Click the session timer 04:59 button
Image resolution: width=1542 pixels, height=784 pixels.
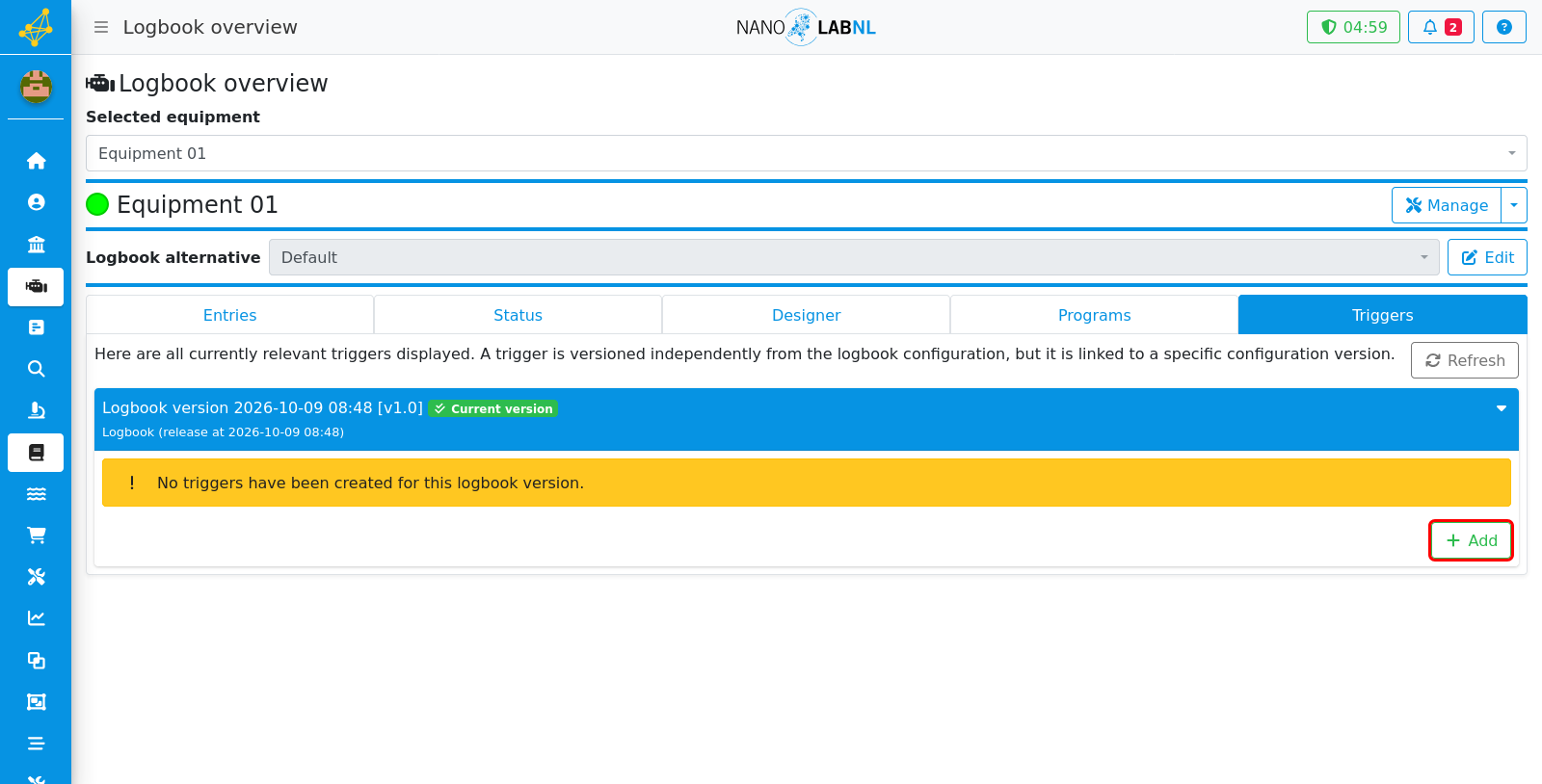(1353, 27)
